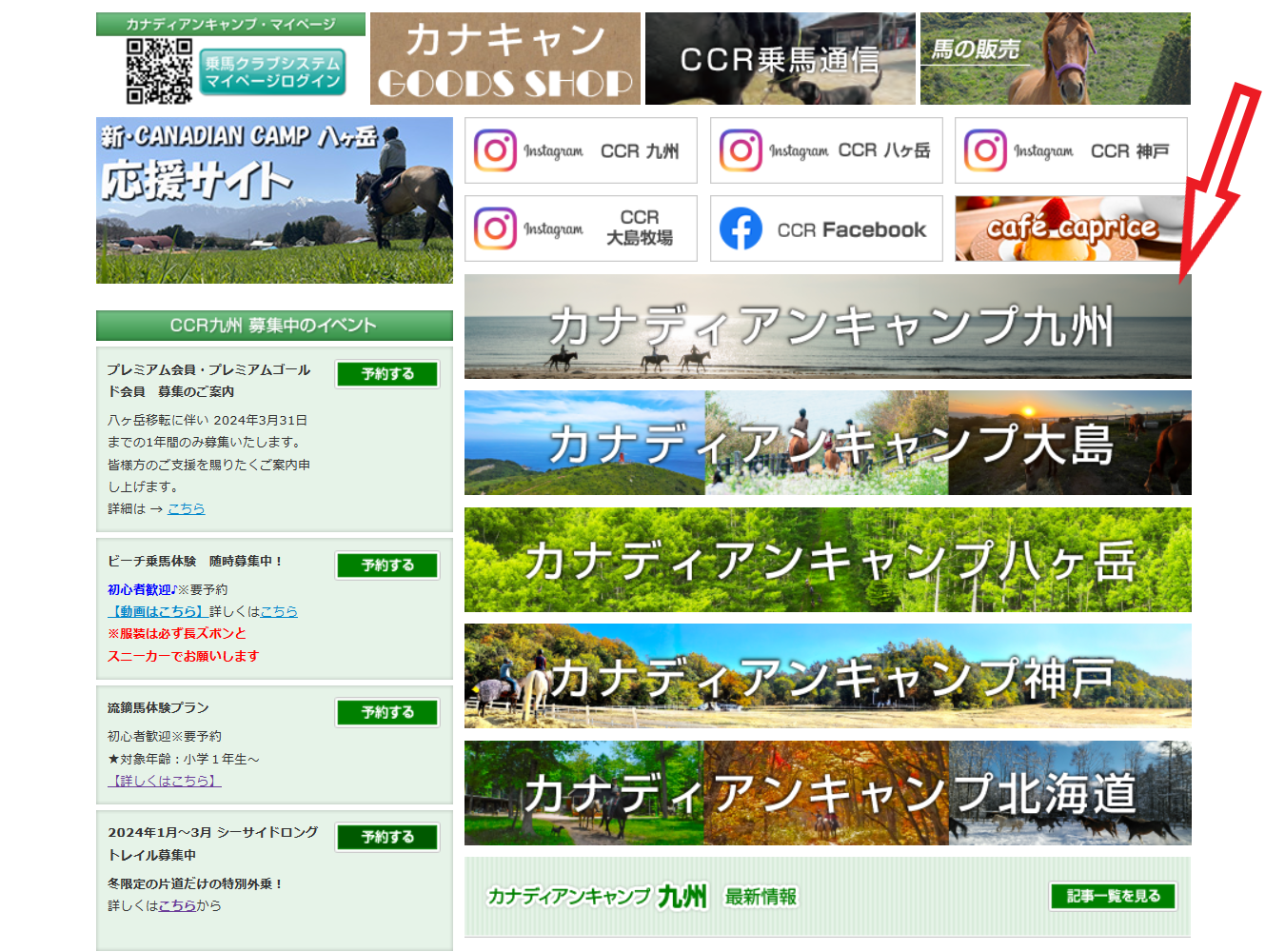The image size is (1285, 952).
Task: Click カナディアンキャンプ 九州 最新情報 heading
Action: pos(642,897)
